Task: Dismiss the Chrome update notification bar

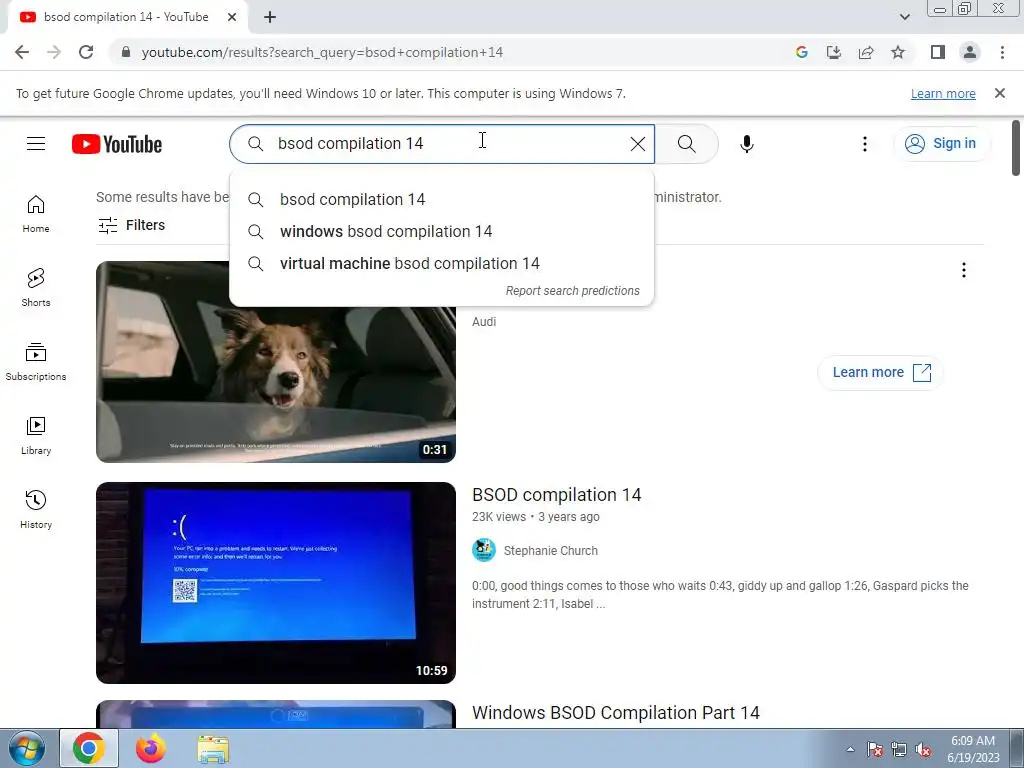Action: click(x=1000, y=93)
